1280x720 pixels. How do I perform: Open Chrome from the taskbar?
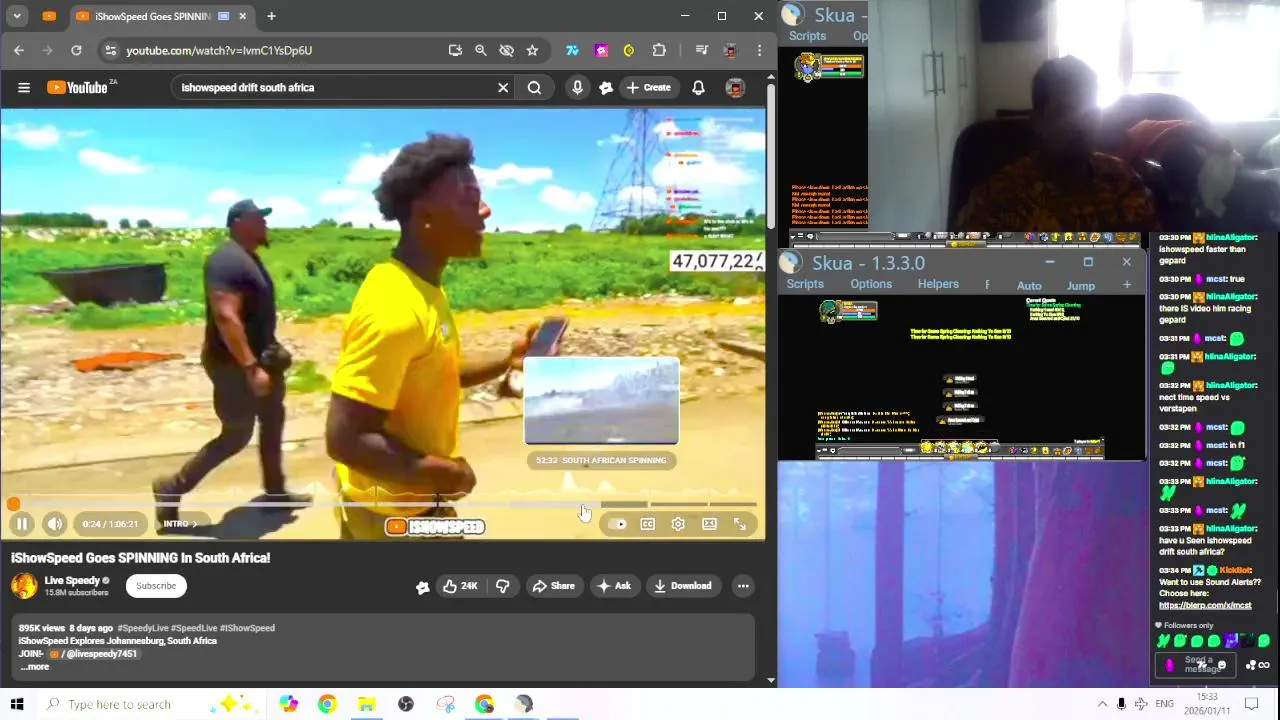327,704
